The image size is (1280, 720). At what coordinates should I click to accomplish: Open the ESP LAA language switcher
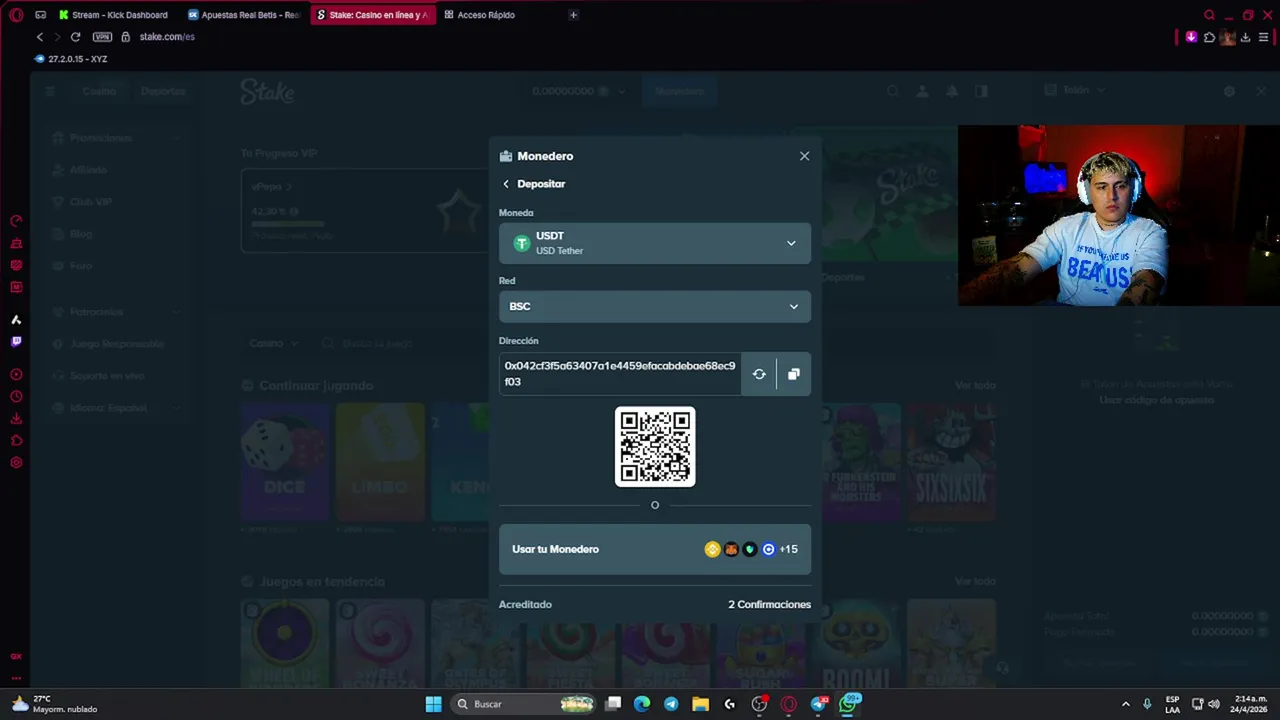[x=1172, y=704]
